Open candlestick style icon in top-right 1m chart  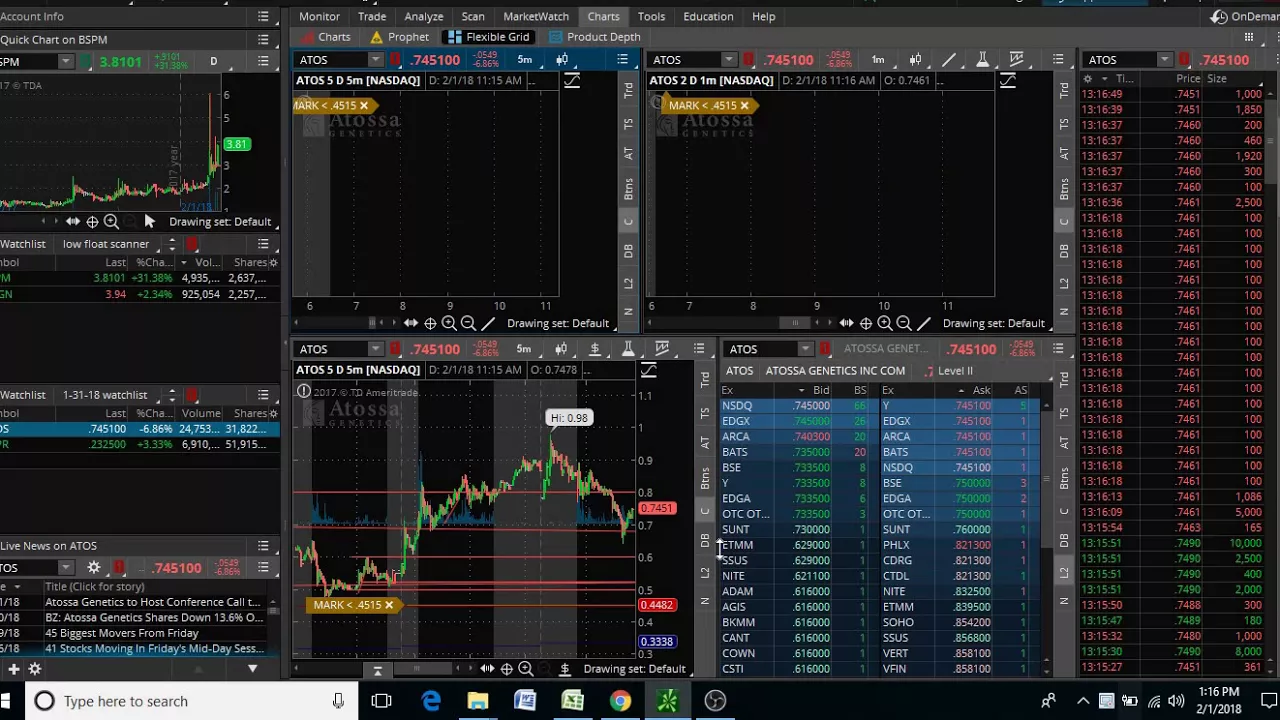coord(915,60)
